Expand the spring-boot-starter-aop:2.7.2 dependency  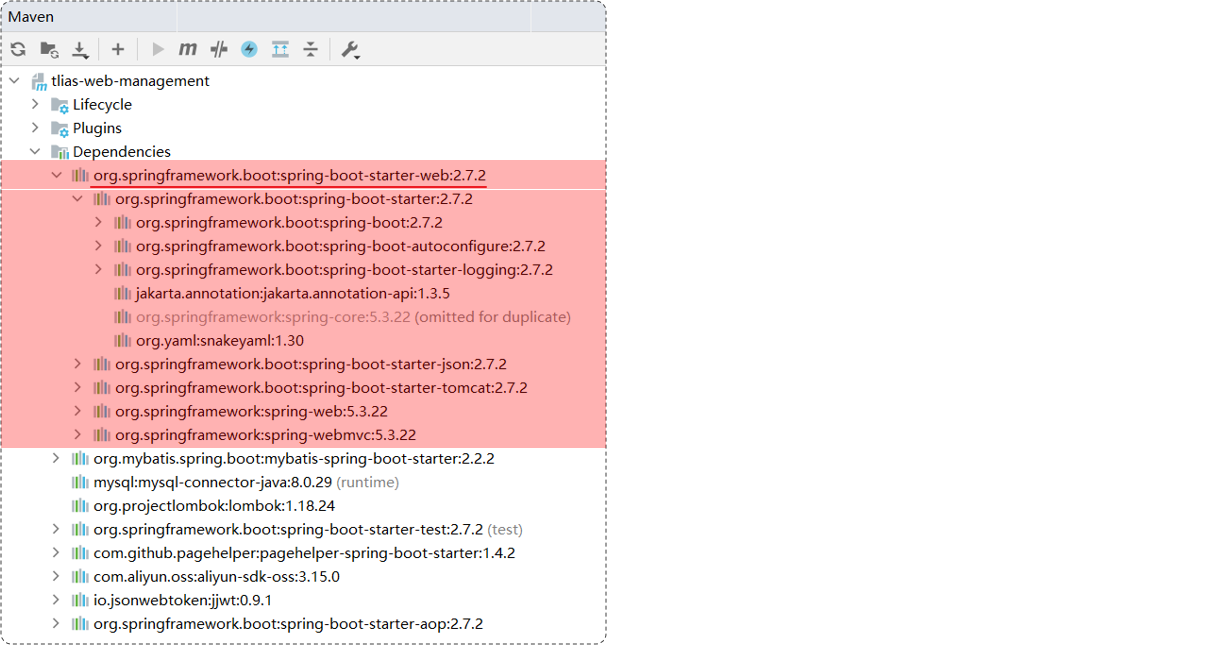click(x=56, y=624)
